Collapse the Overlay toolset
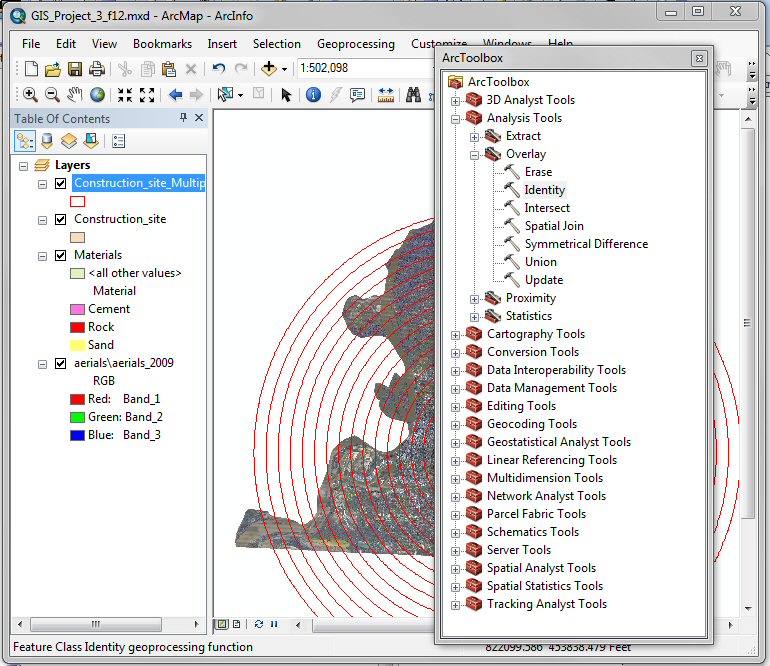The image size is (770, 666). tap(474, 155)
